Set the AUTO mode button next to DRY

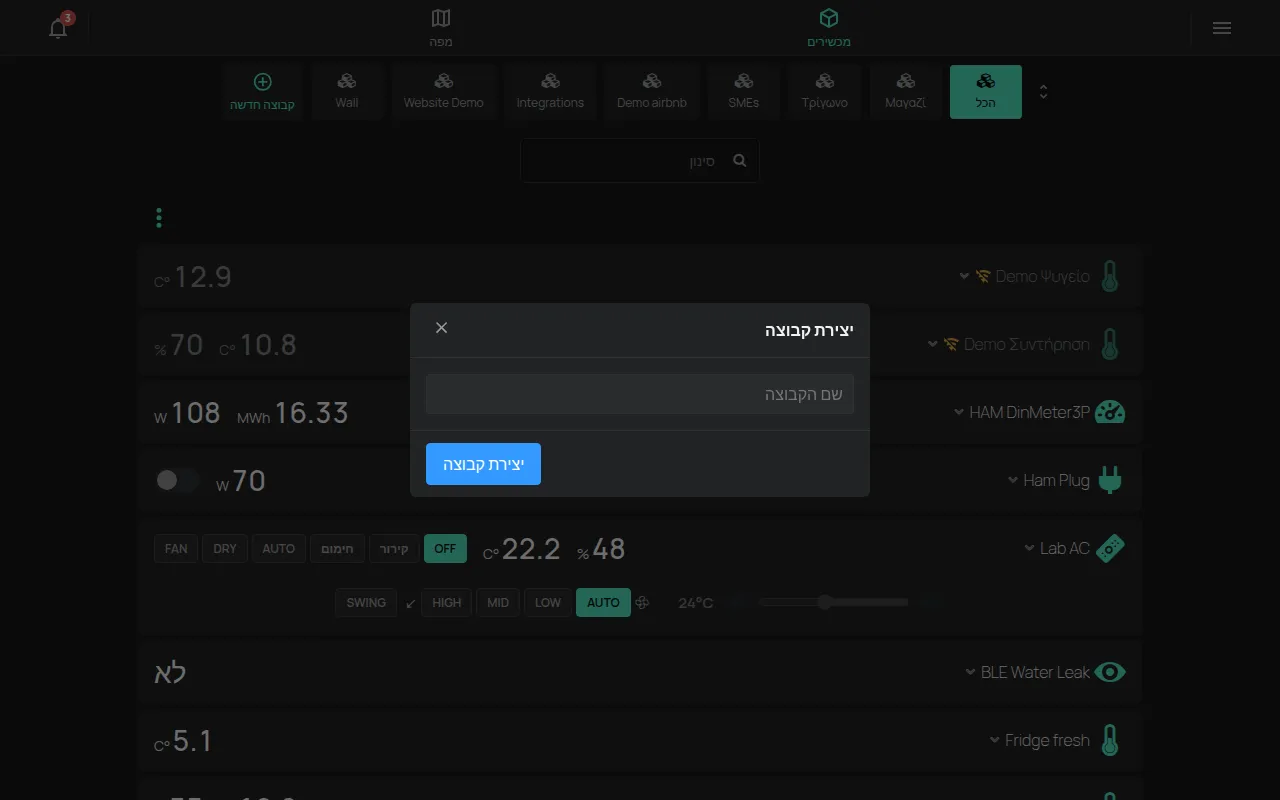279,548
